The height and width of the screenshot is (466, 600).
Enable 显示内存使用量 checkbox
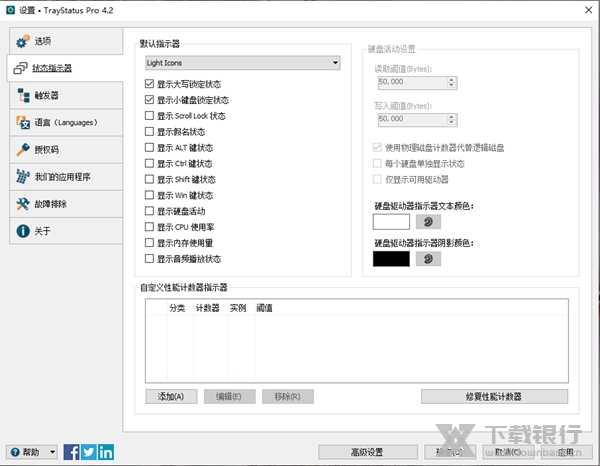(x=149, y=243)
